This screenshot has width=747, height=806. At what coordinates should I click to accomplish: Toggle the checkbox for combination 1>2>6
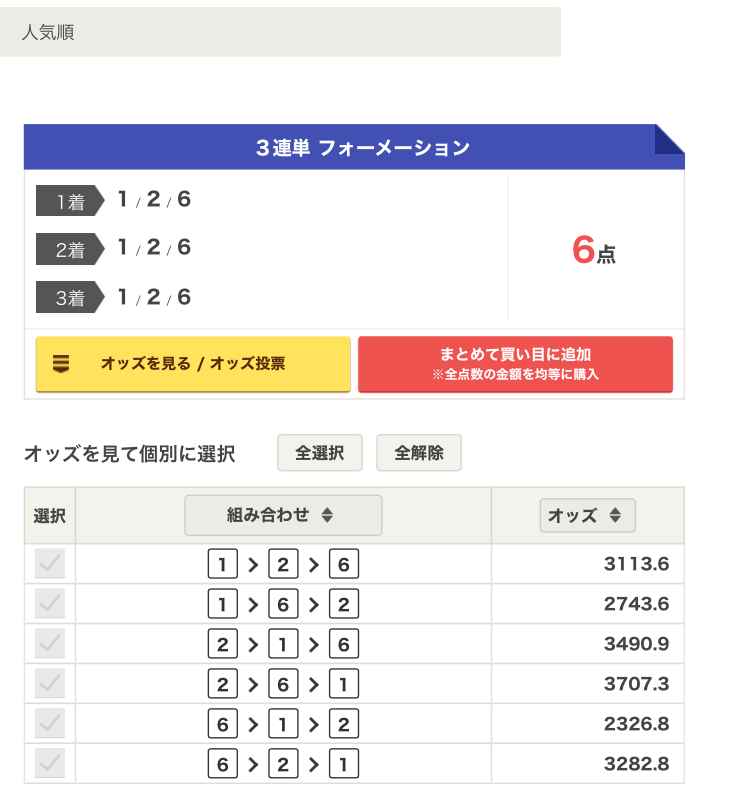pos(50,565)
